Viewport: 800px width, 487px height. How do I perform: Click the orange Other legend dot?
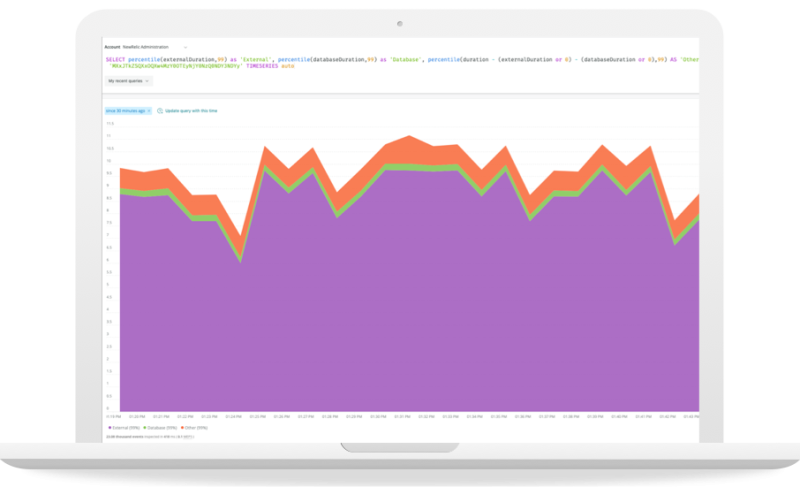point(182,427)
